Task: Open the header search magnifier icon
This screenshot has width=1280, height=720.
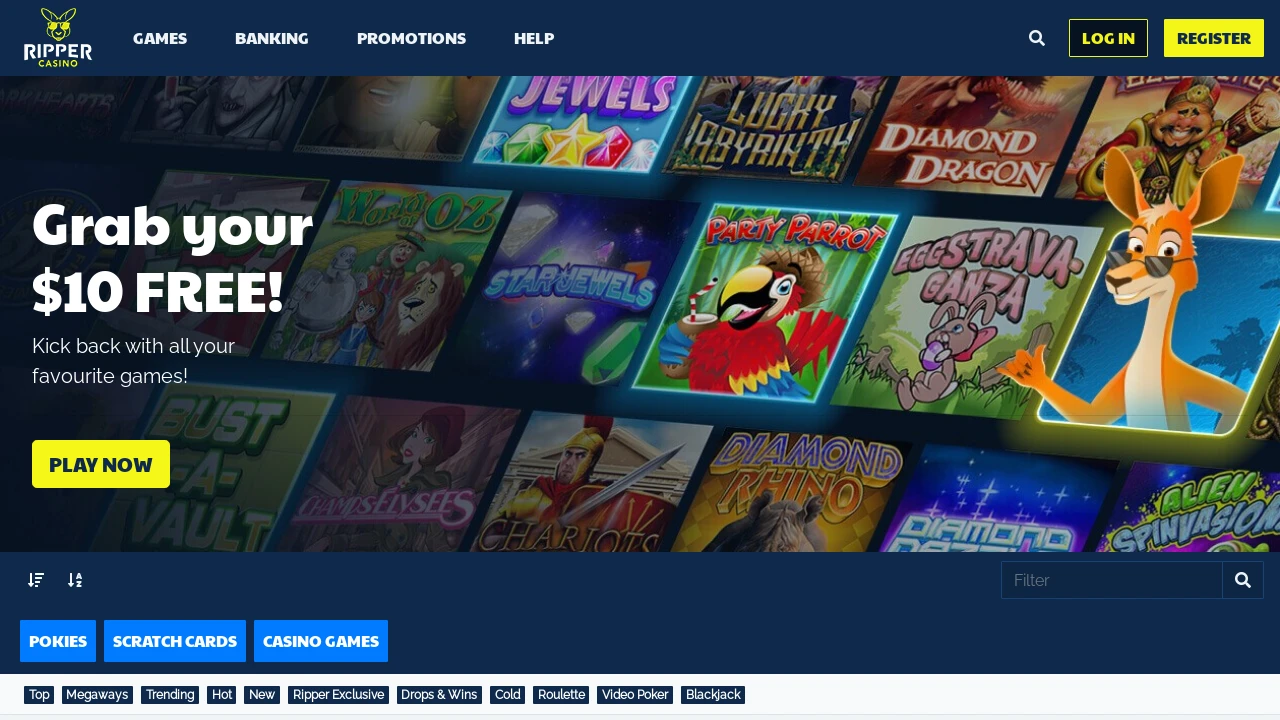Action: pyautogui.click(x=1037, y=38)
